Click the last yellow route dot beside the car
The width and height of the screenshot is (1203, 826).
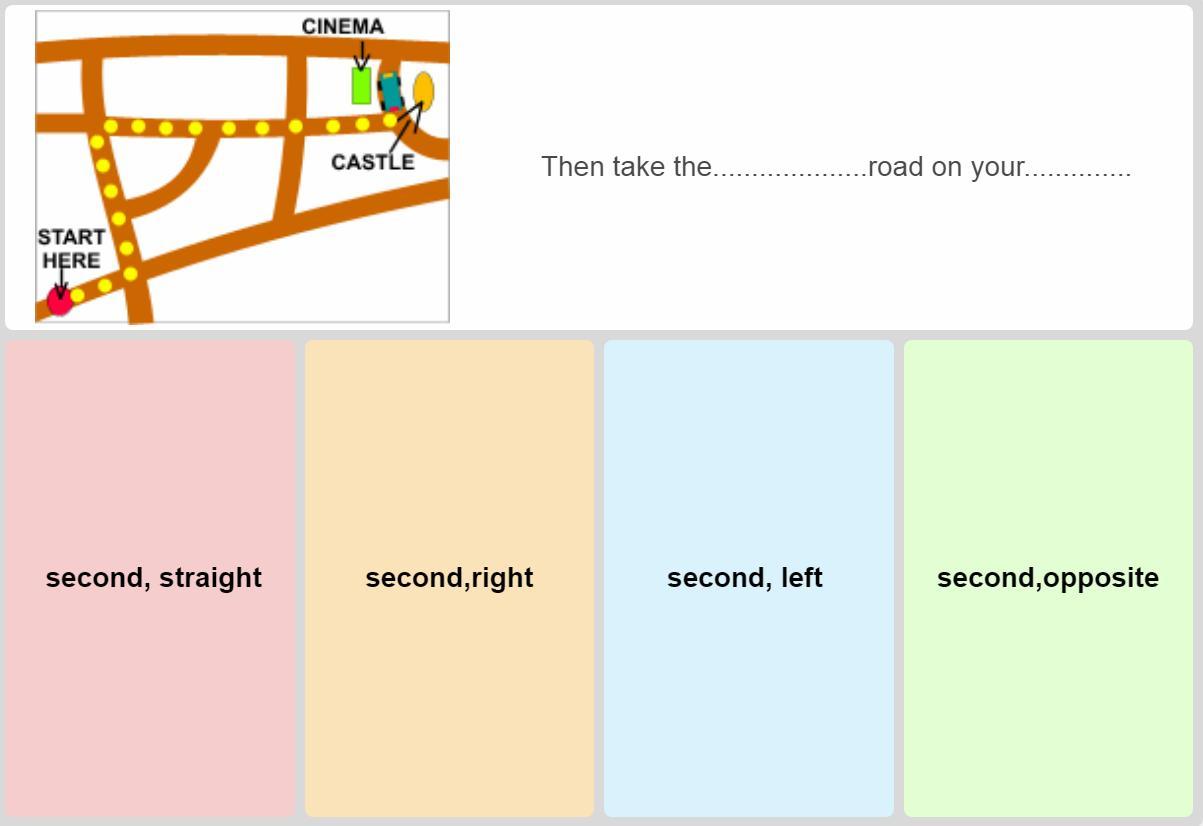(390, 120)
